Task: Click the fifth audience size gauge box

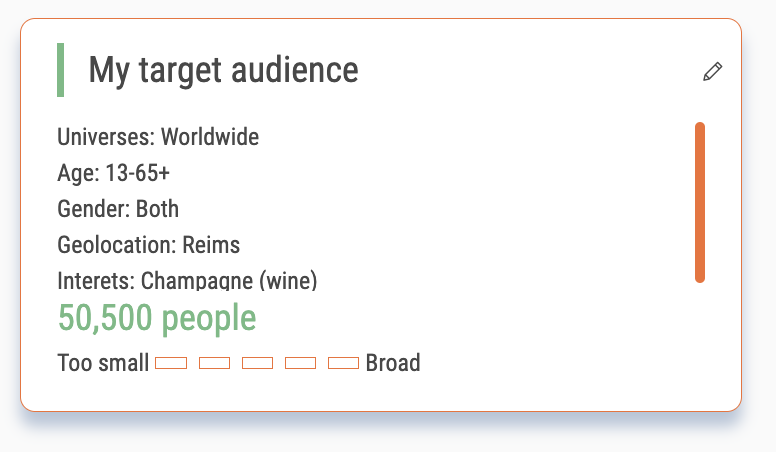Action: [343, 363]
